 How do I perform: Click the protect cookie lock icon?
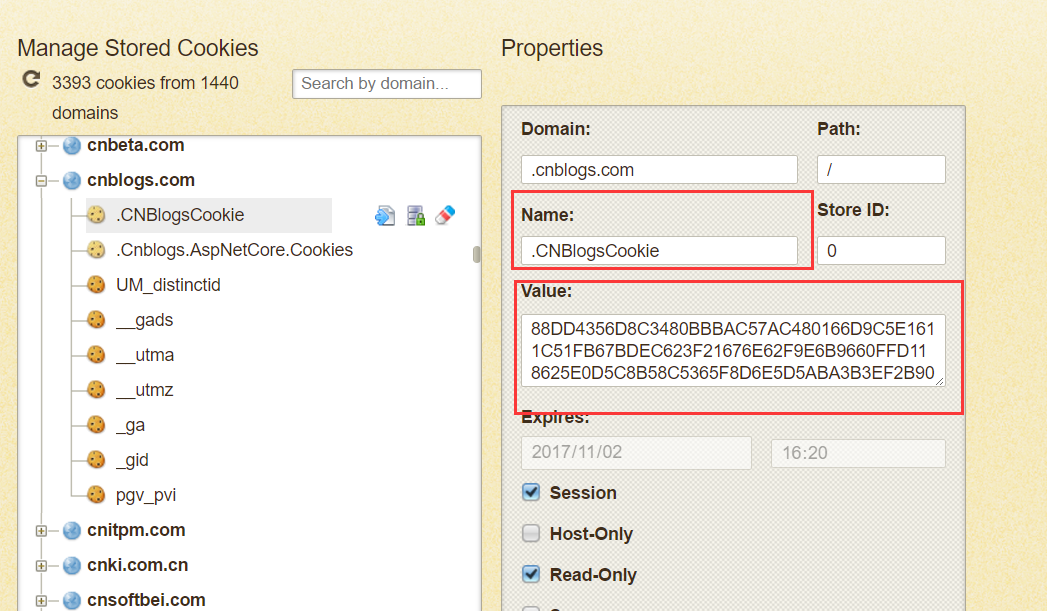[415, 216]
